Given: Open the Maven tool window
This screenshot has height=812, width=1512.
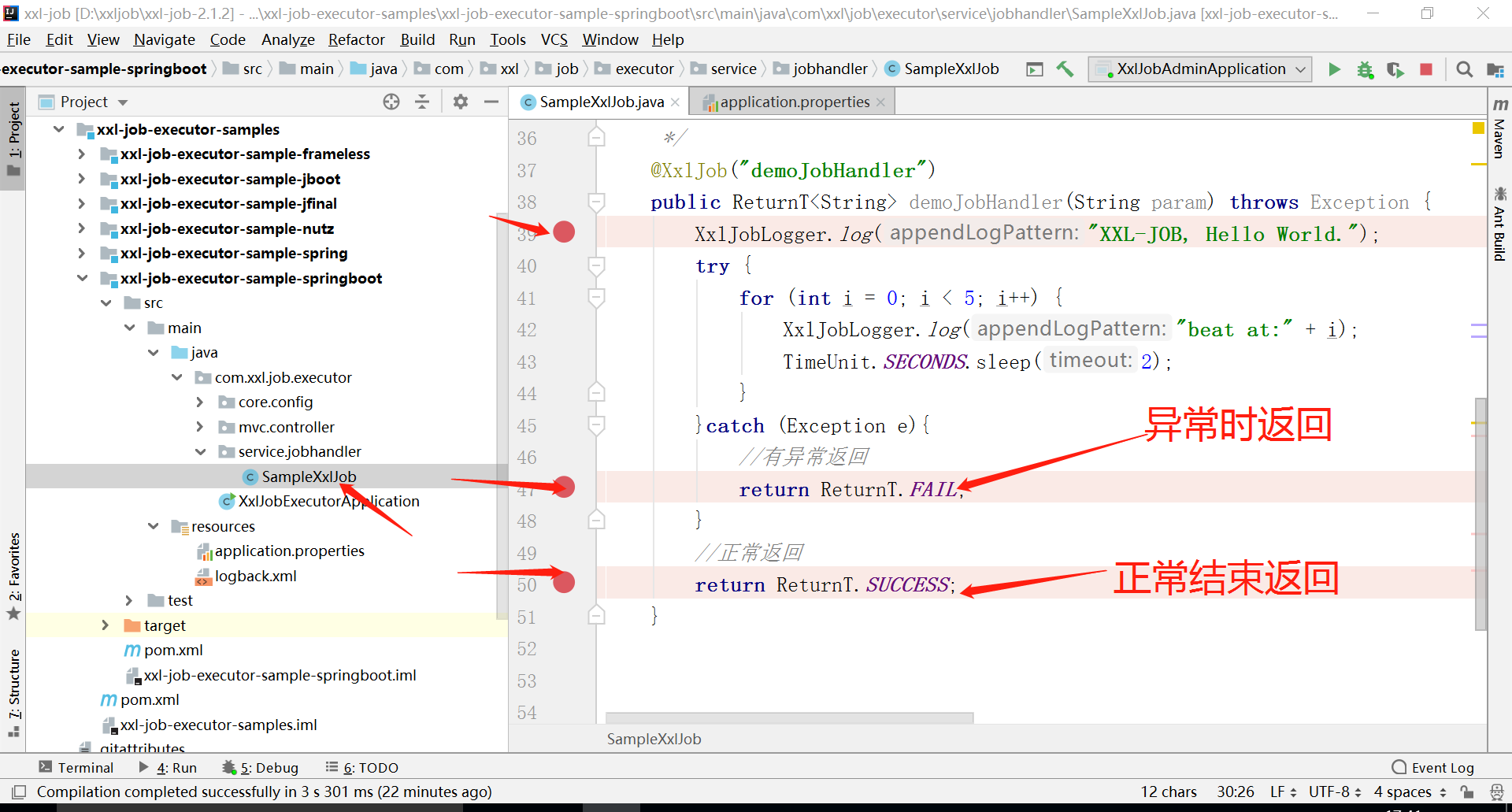Looking at the screenshot, I should coord(1500,128).
